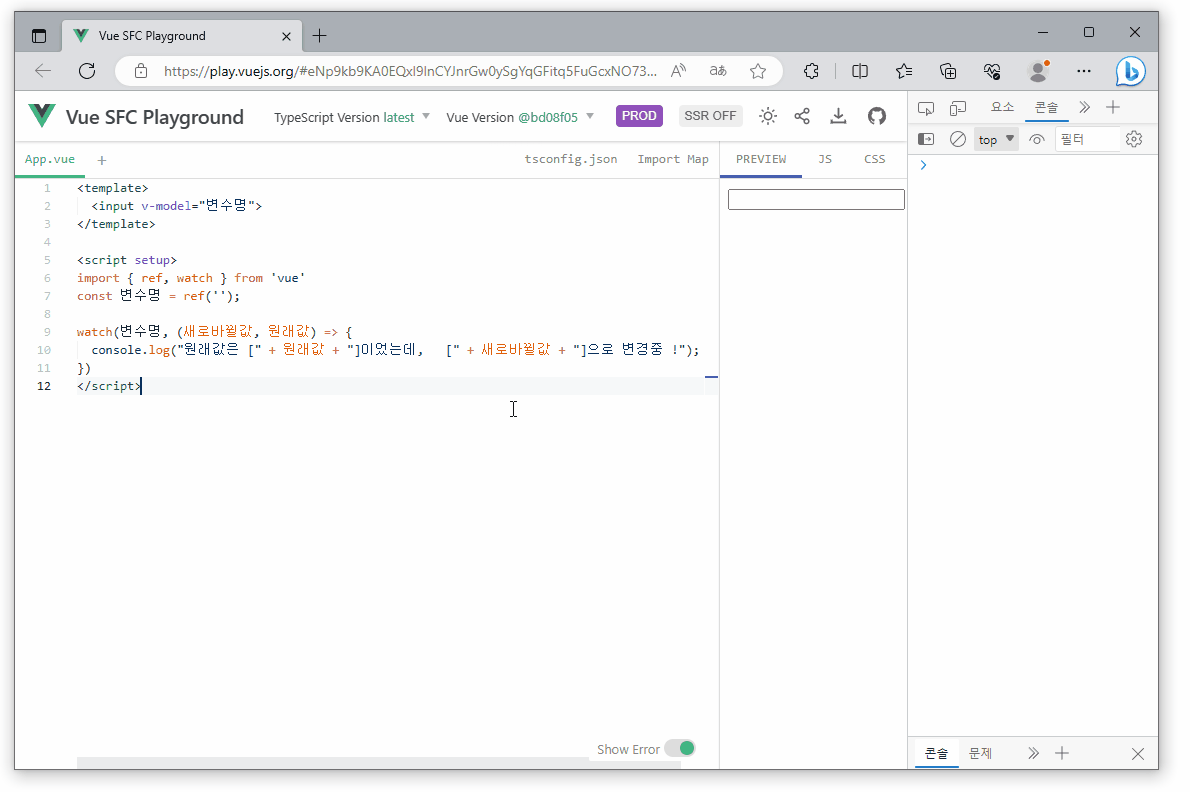Open the DevTools 요소 tab
The height and width of the screenshot is (792, 1190).
1002,108
